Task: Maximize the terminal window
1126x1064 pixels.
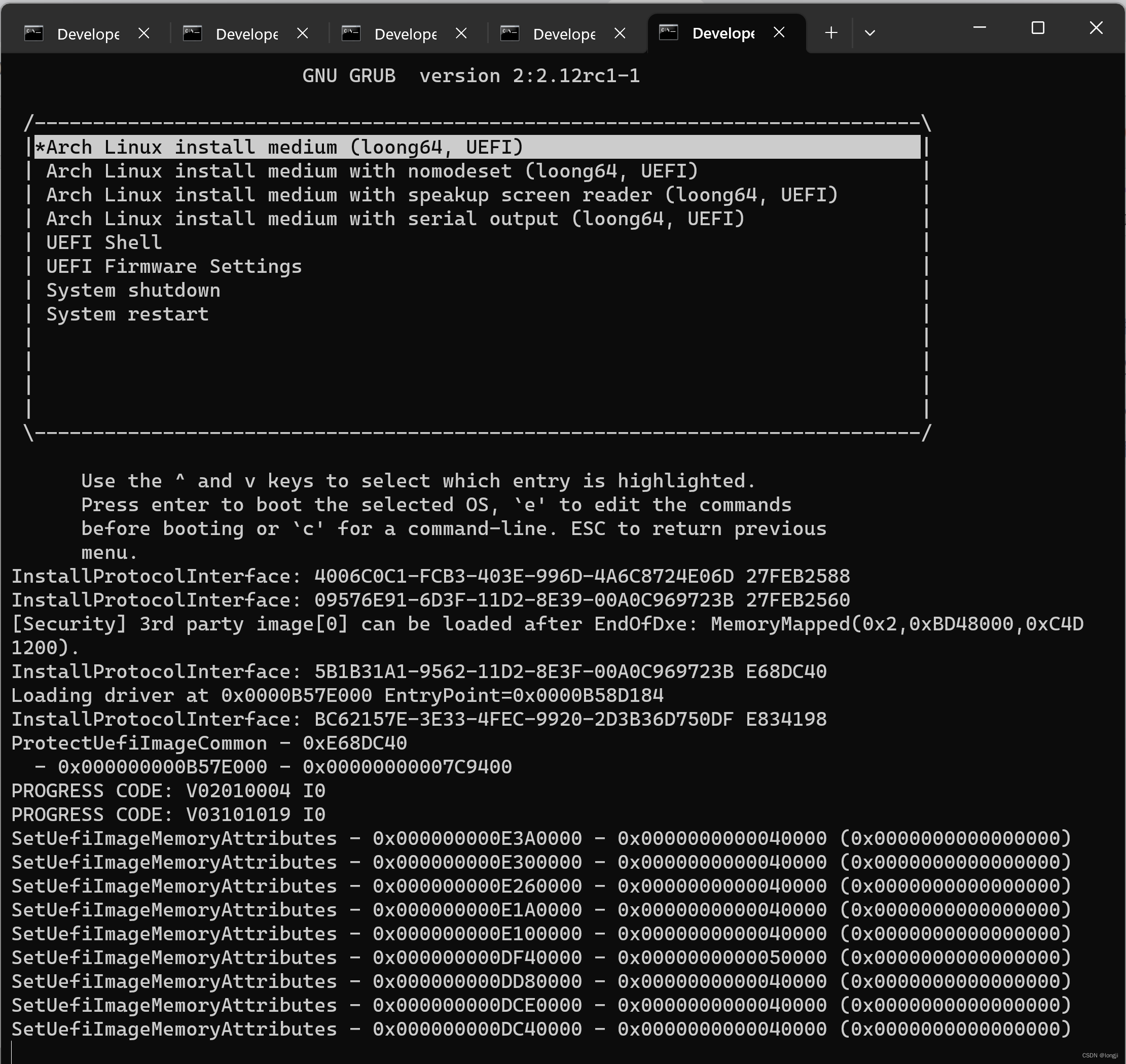Action: tap(1038, 27)
